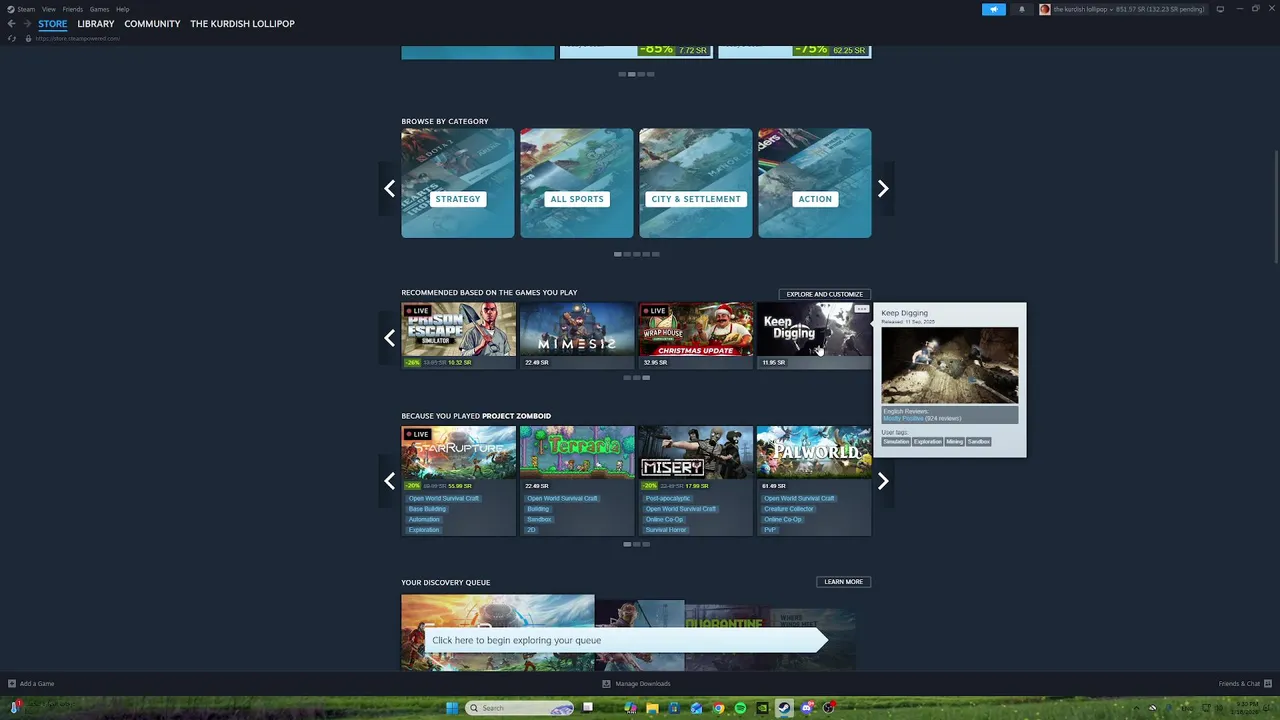Open the MIMESIS game capsule

tap(577, 335)
